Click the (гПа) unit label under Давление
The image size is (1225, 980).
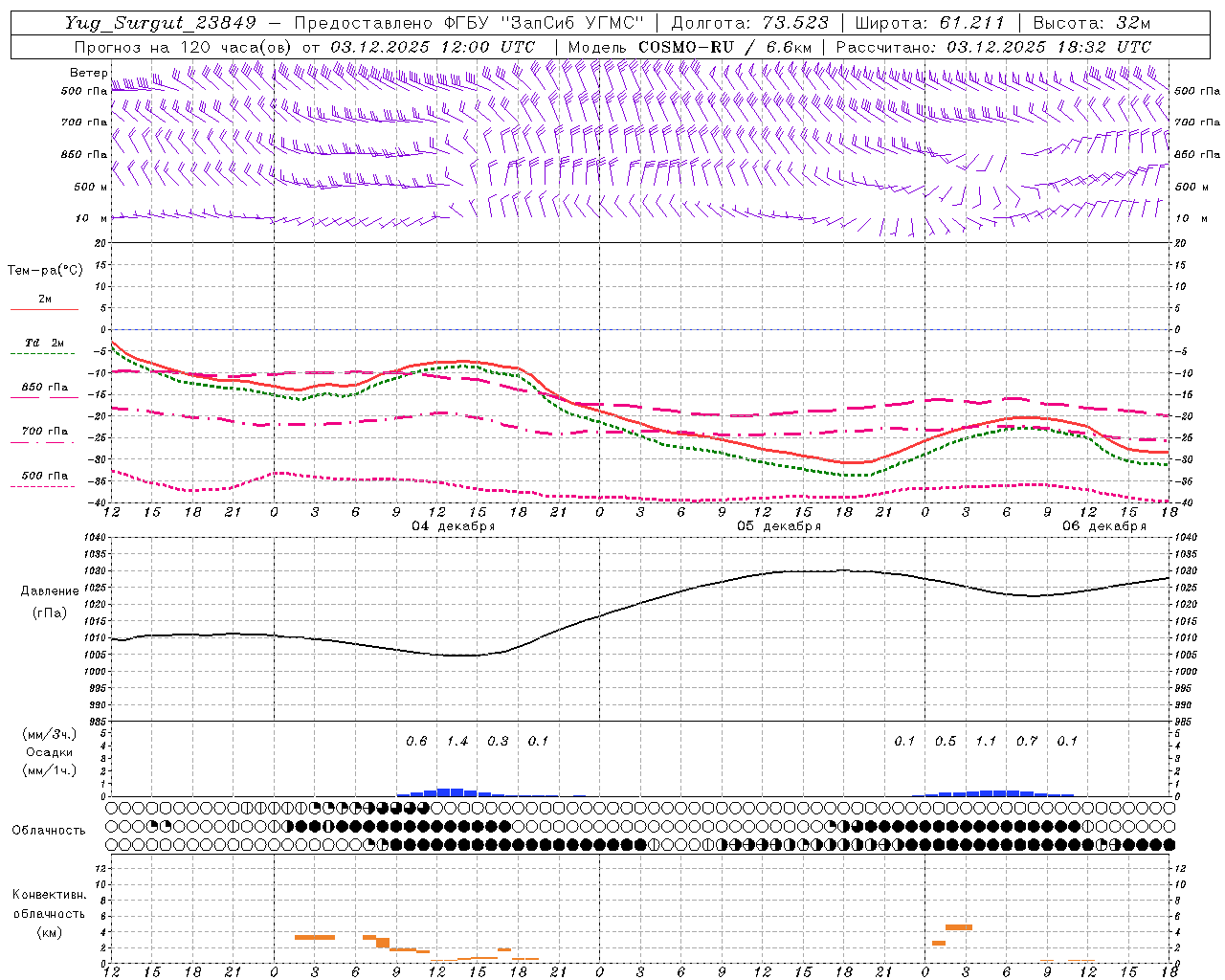click(x=50, y=613)
